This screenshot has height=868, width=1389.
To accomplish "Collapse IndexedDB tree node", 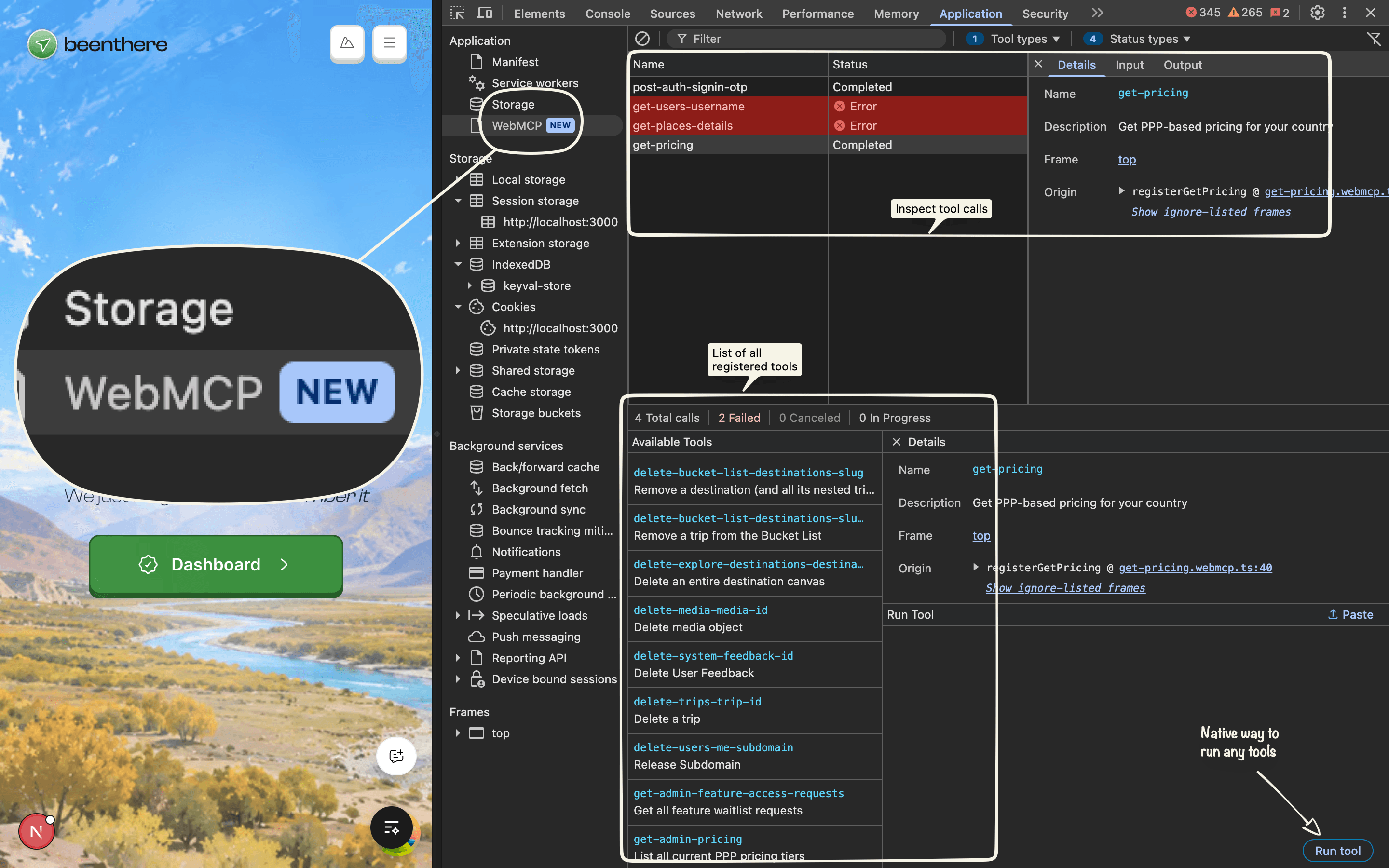I will click(458, 264).
